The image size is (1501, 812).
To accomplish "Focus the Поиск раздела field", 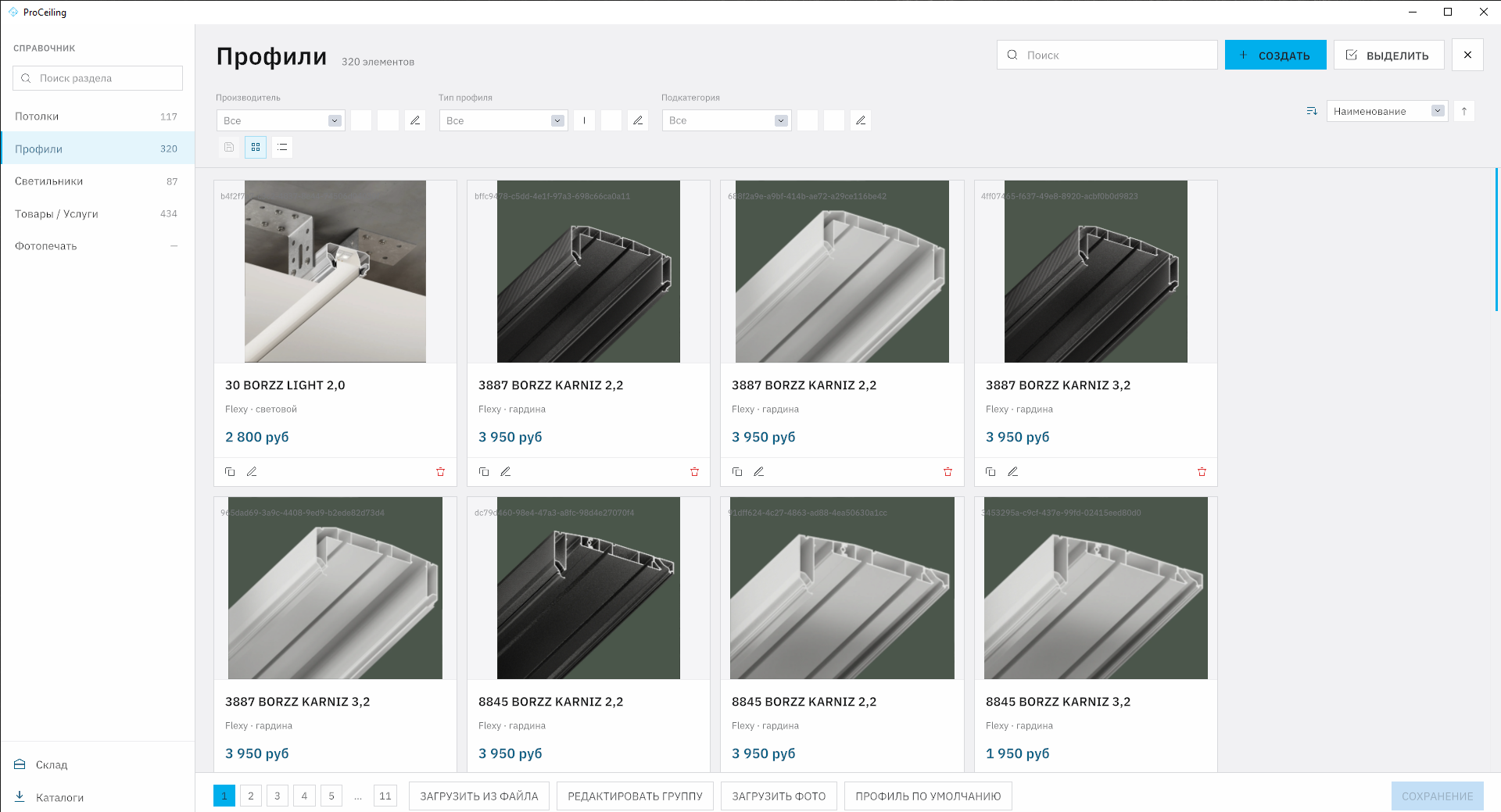I will (x=98, y=78).
